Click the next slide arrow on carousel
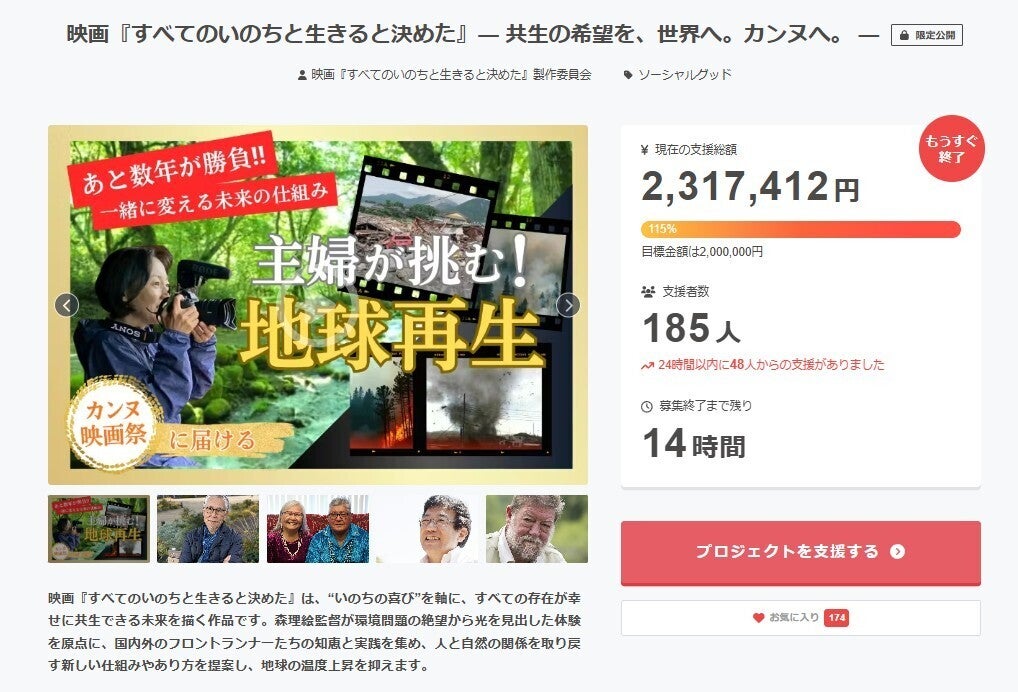Screen dimensions: 1018x692 pyautogui.click(x=568, y=304)
